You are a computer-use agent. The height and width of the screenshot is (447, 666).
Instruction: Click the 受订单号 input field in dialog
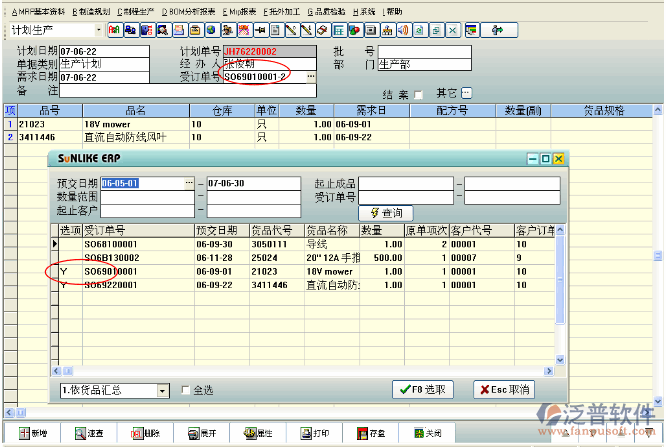point(405,197)
